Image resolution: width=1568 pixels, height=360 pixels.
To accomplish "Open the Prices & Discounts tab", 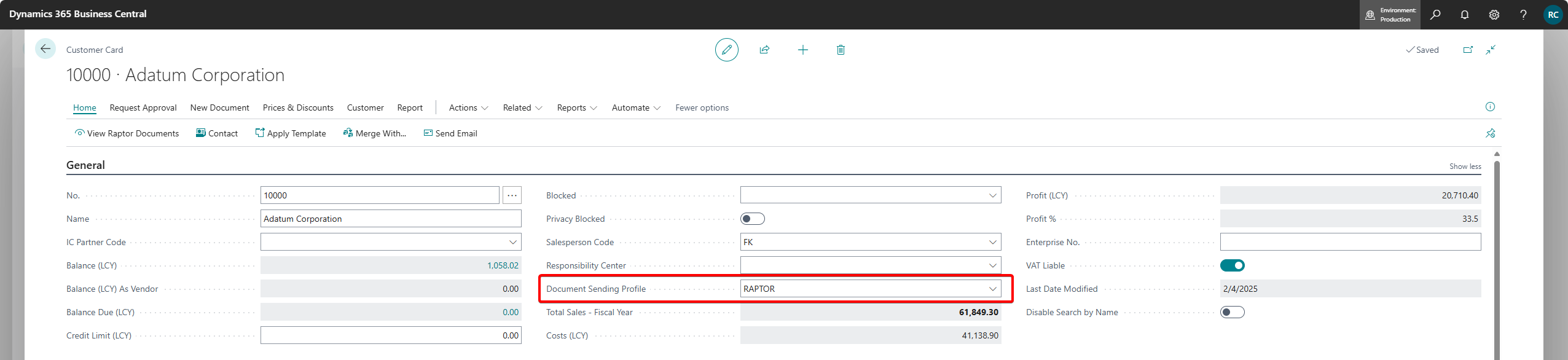I will pos(298,108).
